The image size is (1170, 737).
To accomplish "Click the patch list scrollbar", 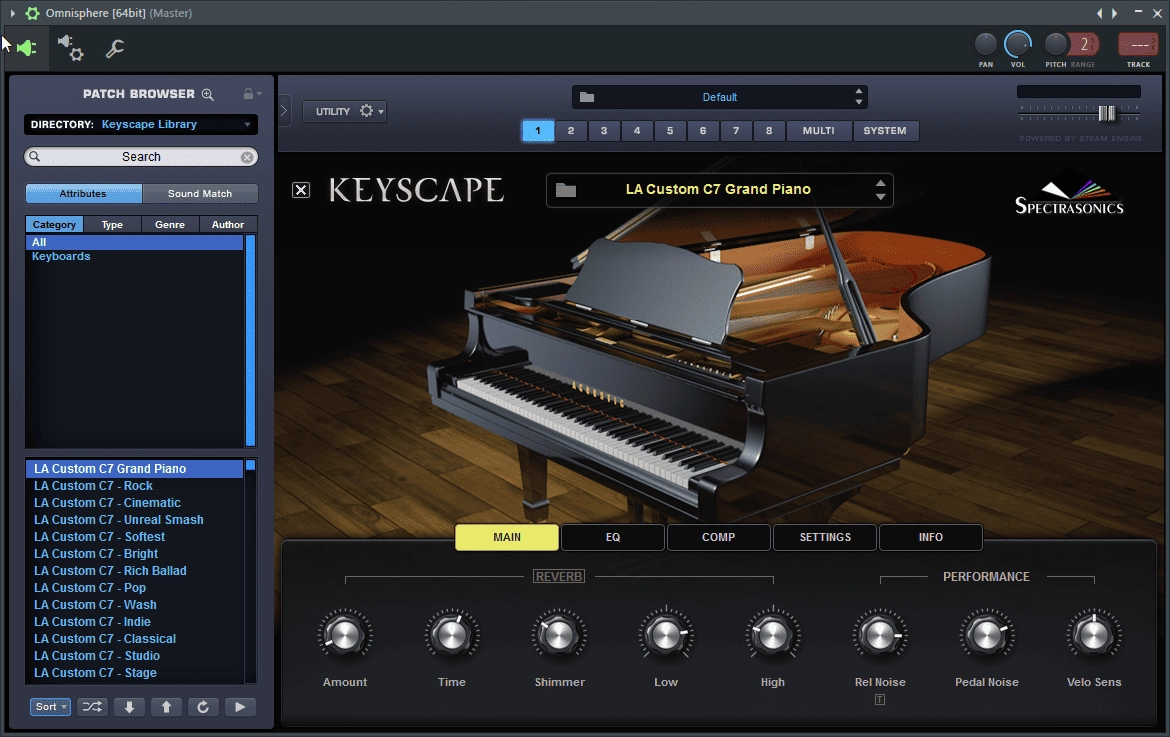I will 251,571.
